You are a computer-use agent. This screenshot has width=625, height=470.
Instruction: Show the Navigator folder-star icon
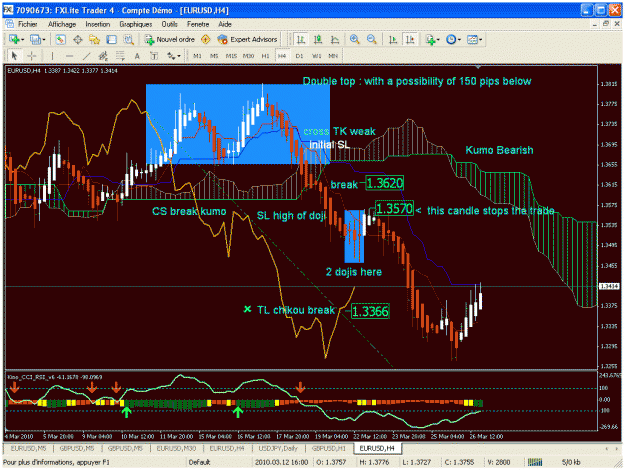click(x=94, y=39)
